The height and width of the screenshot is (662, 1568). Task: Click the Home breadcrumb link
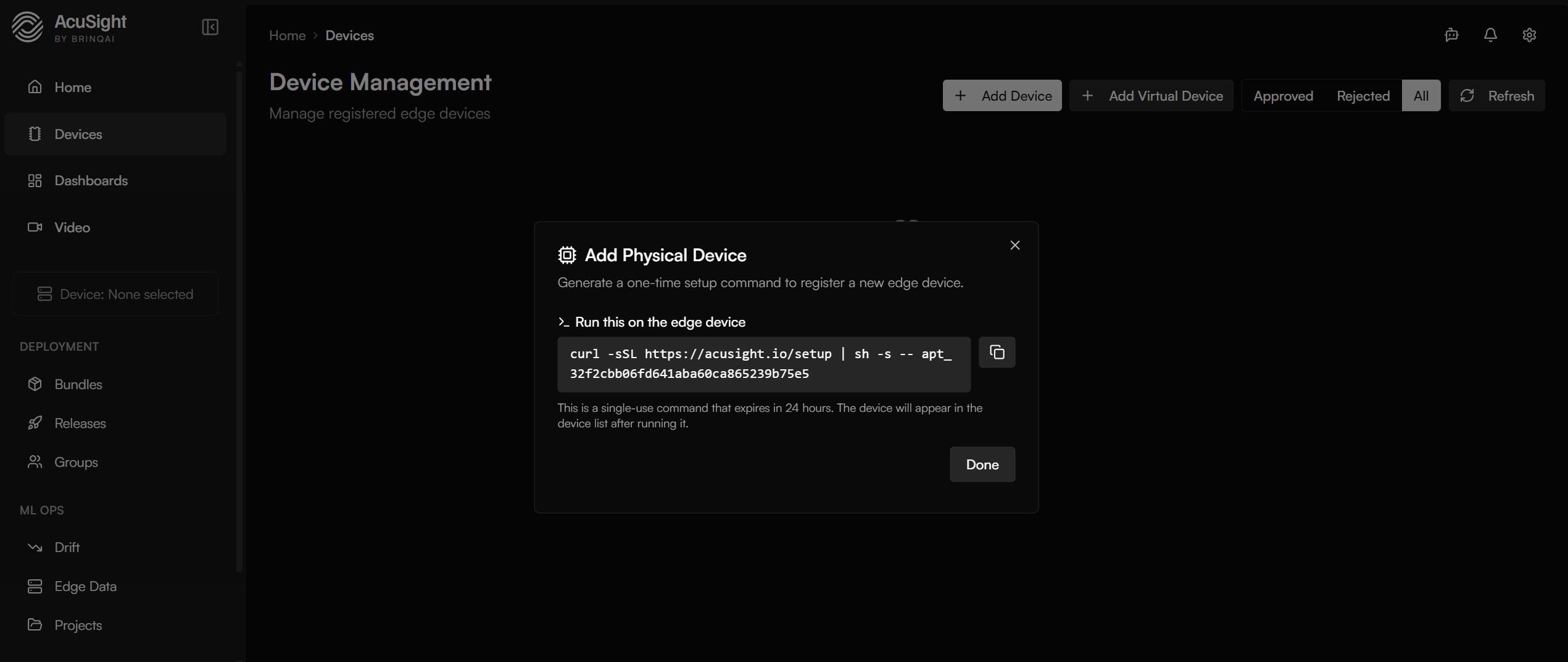pos(287,35)
